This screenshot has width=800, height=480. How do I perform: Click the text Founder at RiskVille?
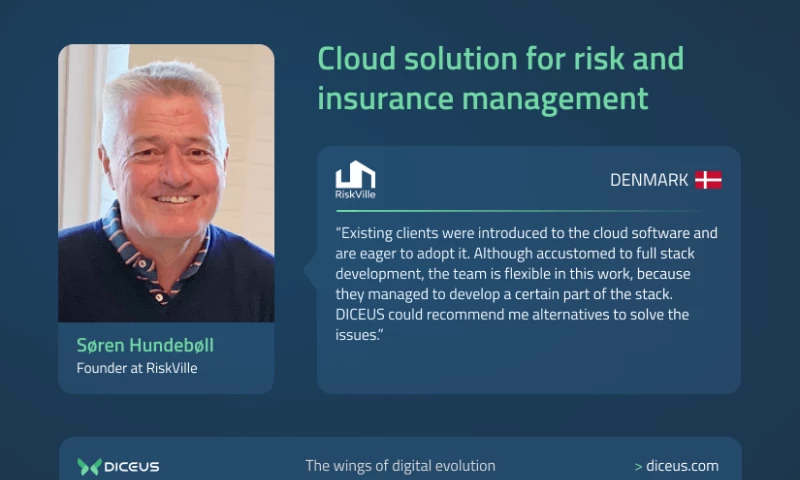(137, 368)
